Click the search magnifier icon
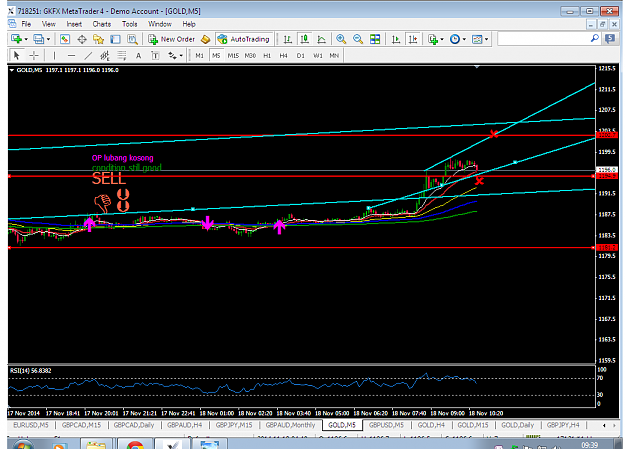The image size is (625, 449). [594, 39]
